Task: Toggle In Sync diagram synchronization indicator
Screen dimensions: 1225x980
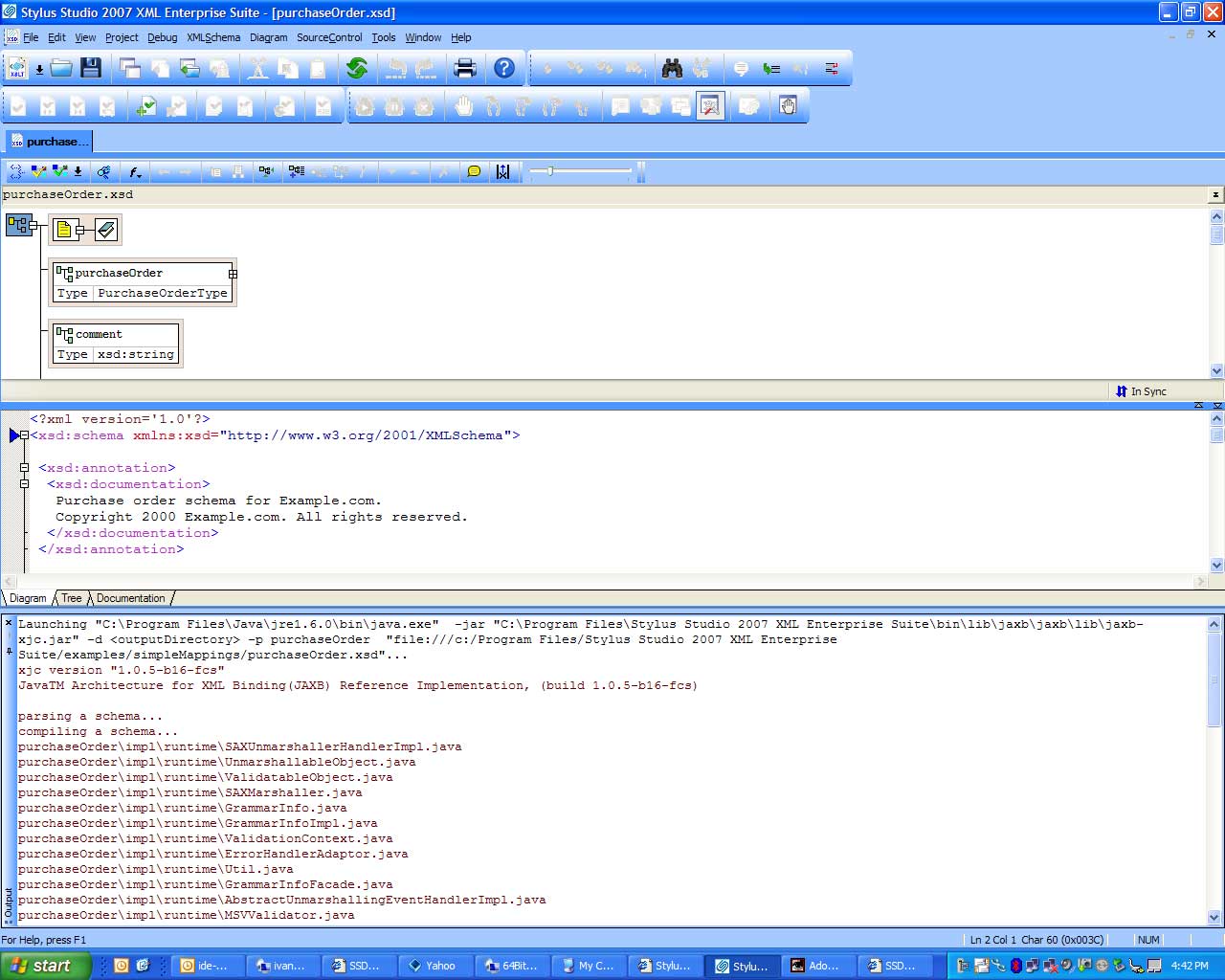Action: (1141, 391)
